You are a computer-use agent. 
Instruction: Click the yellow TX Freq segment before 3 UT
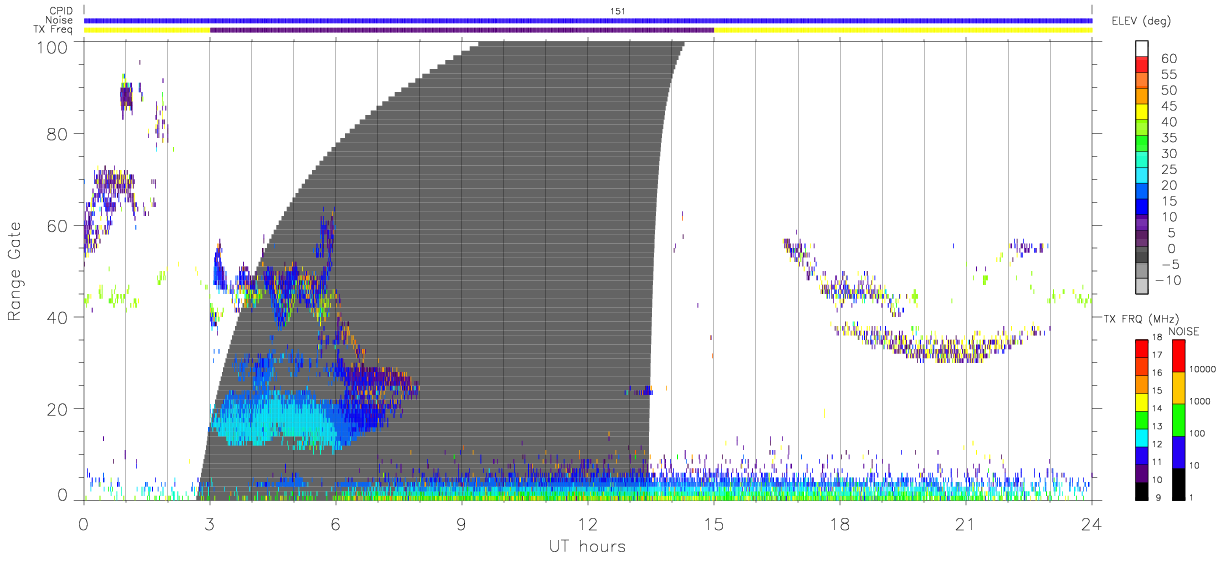tap(147, 30)
